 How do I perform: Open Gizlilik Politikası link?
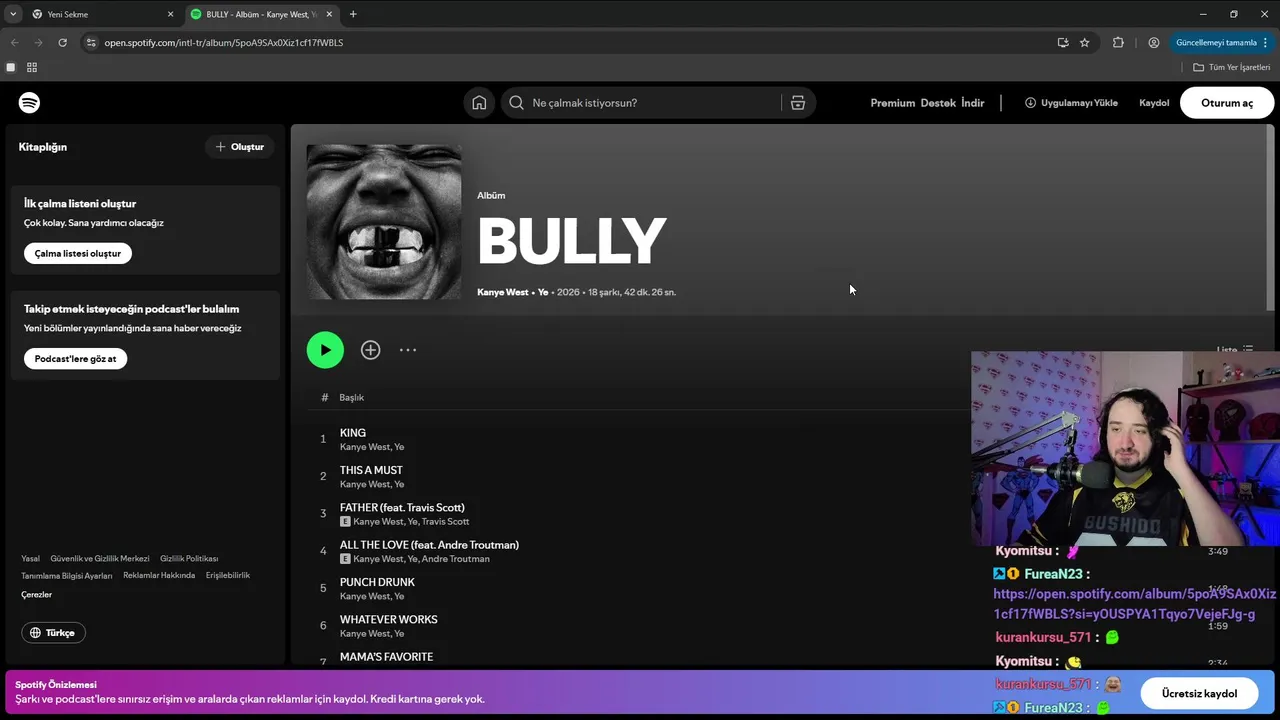(x=189, y=559)
